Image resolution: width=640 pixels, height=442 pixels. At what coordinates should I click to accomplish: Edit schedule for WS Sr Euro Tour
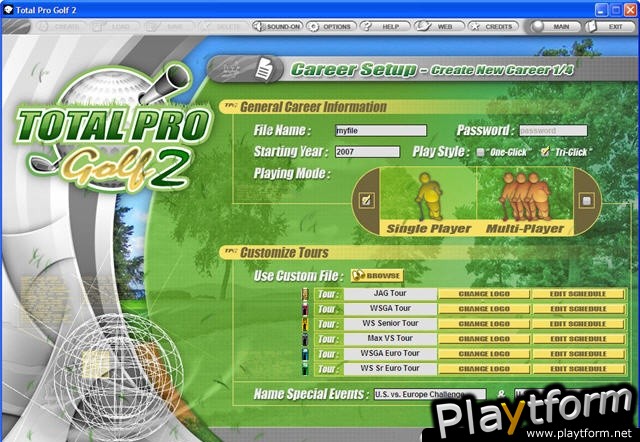click(x=578, y=369)
